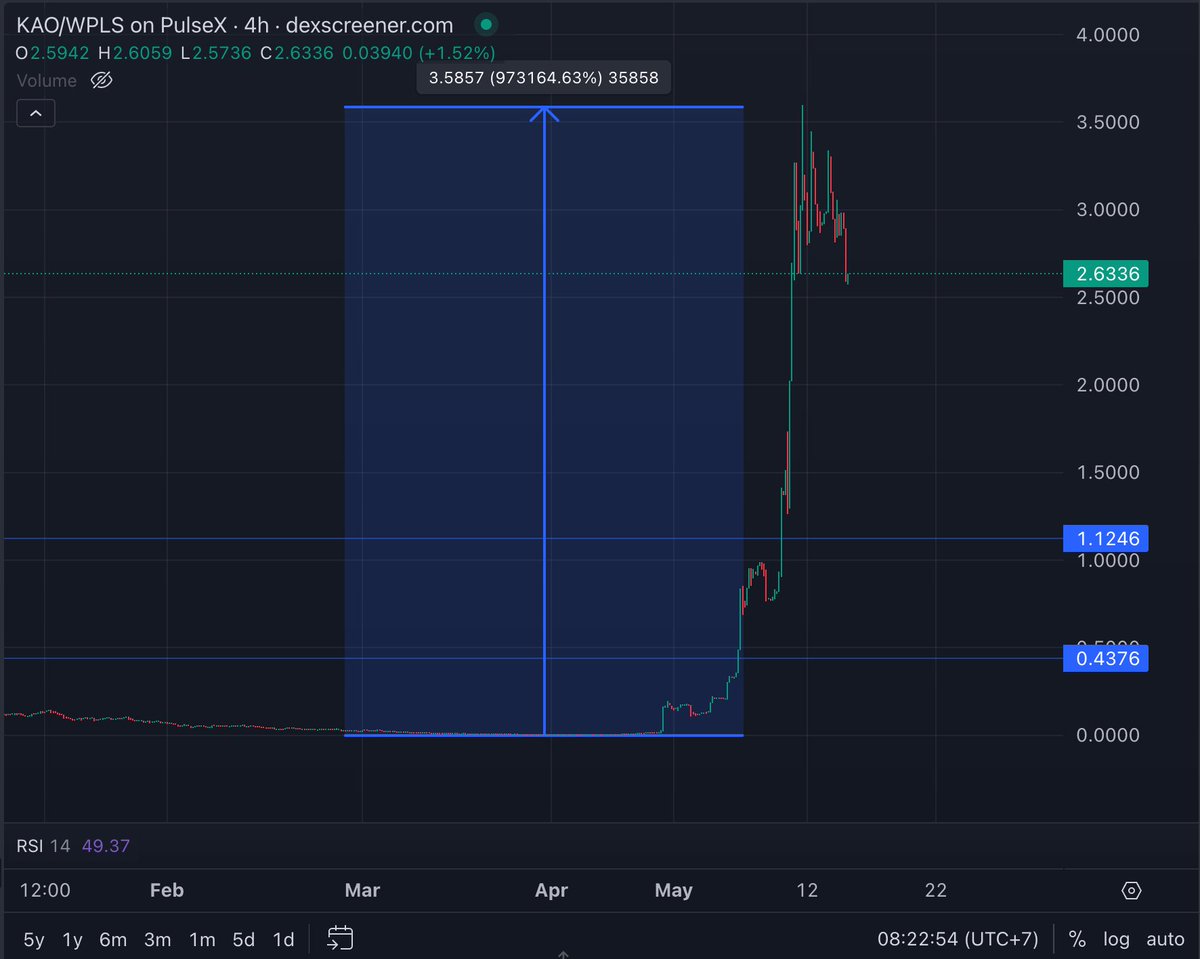Expand the hidden drawing toolbar arrow at bottom
The image size is (1200, 959).
(x=563, y=953)
